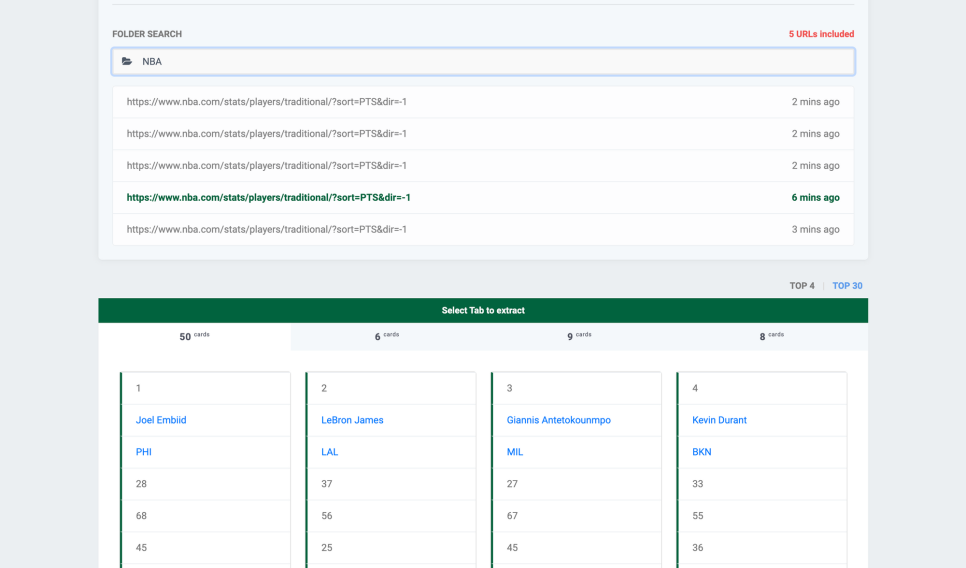Click the LAL team link
966x568 pixels.
pyautogui.click(x=330, y=452)
